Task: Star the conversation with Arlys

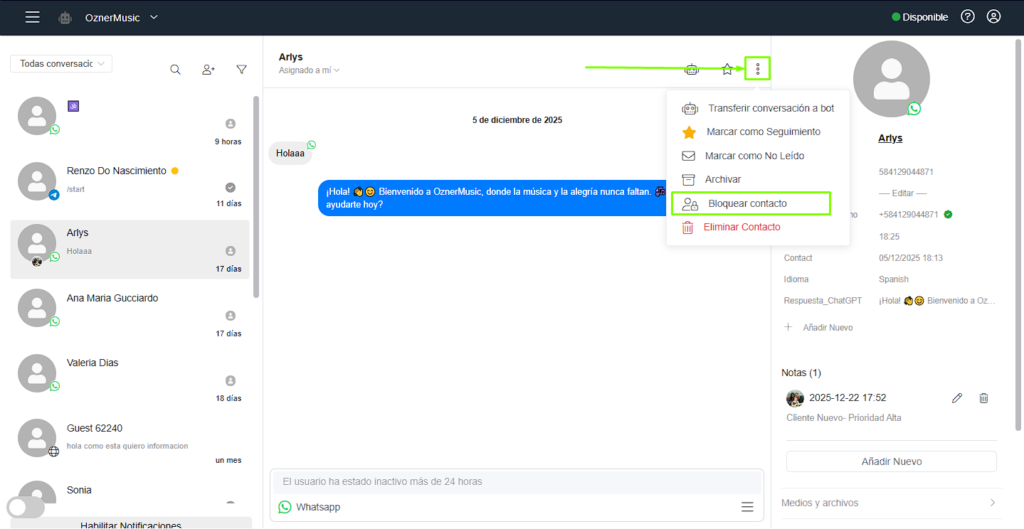Action: coord(727,69)
